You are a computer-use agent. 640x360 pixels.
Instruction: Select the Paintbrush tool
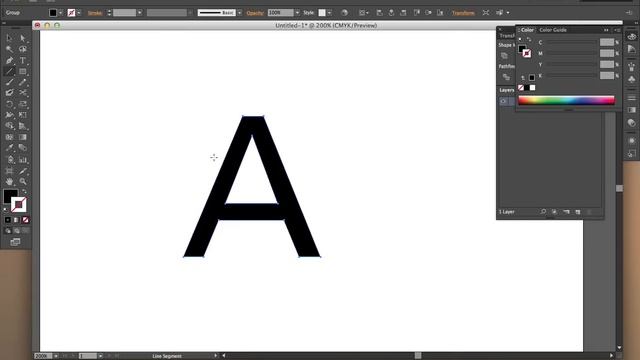pyautogui.click(x=9, y=82)
